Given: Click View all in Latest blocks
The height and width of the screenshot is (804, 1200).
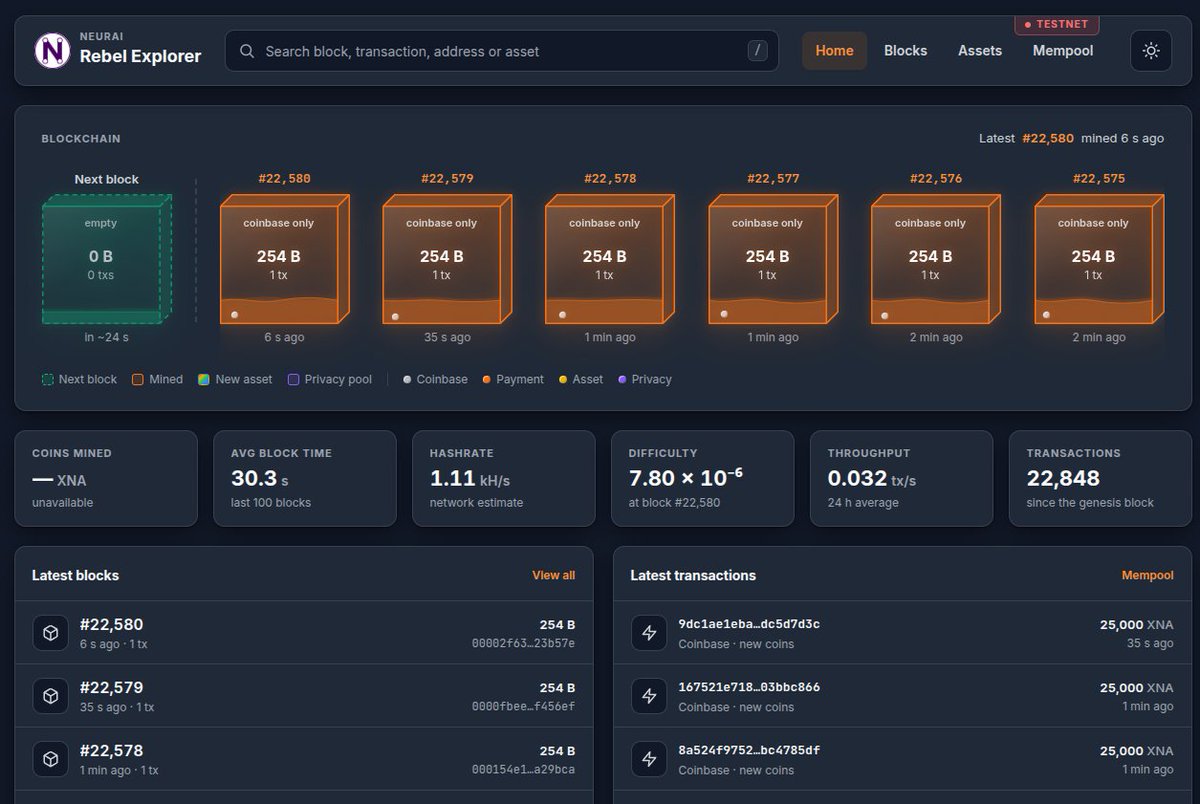Looking at the screenshot, I should pyautogui.click(x=553, y=575).
